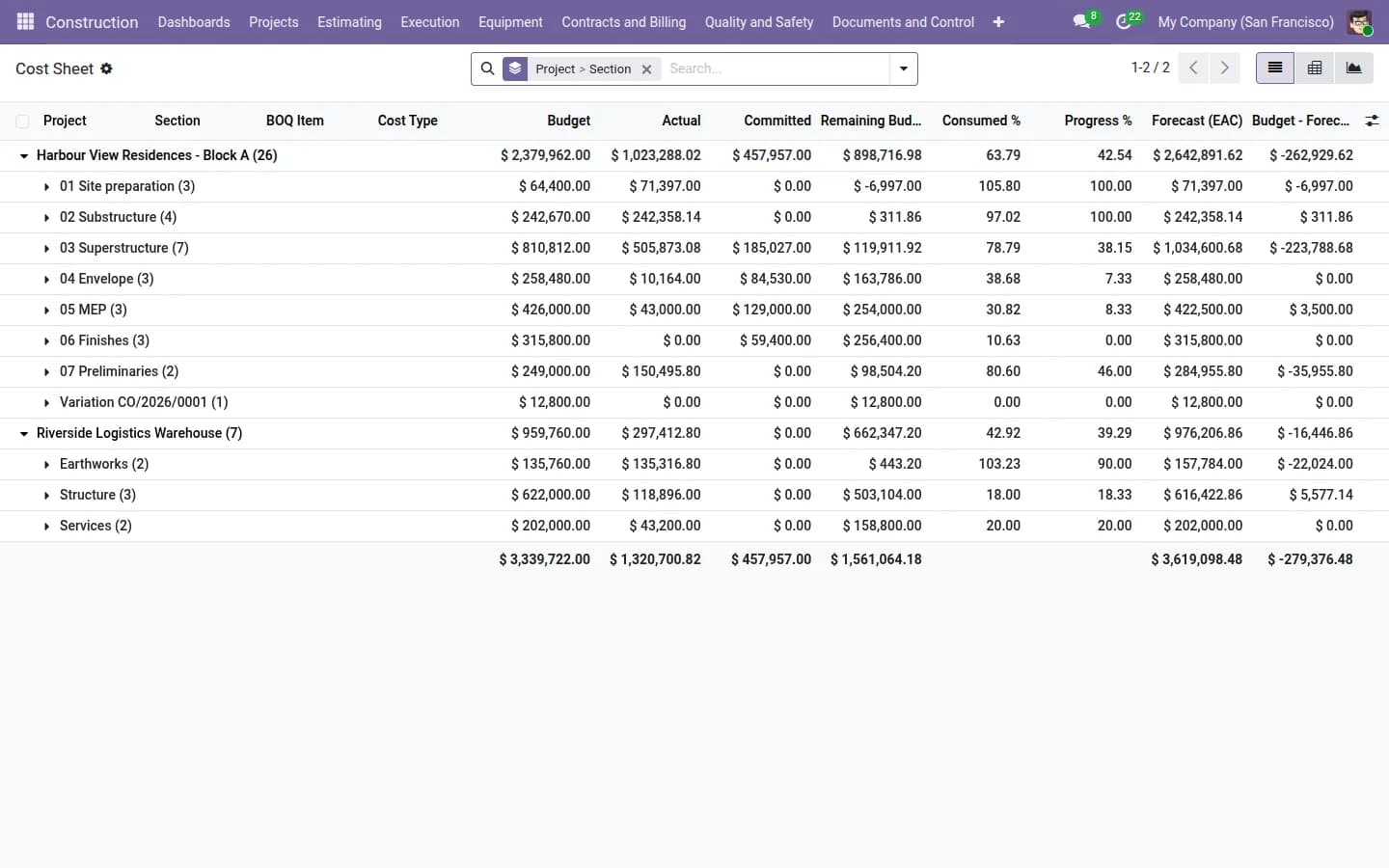Switch to list view
Screen dimensions: 1389x868
[1275, 68]
